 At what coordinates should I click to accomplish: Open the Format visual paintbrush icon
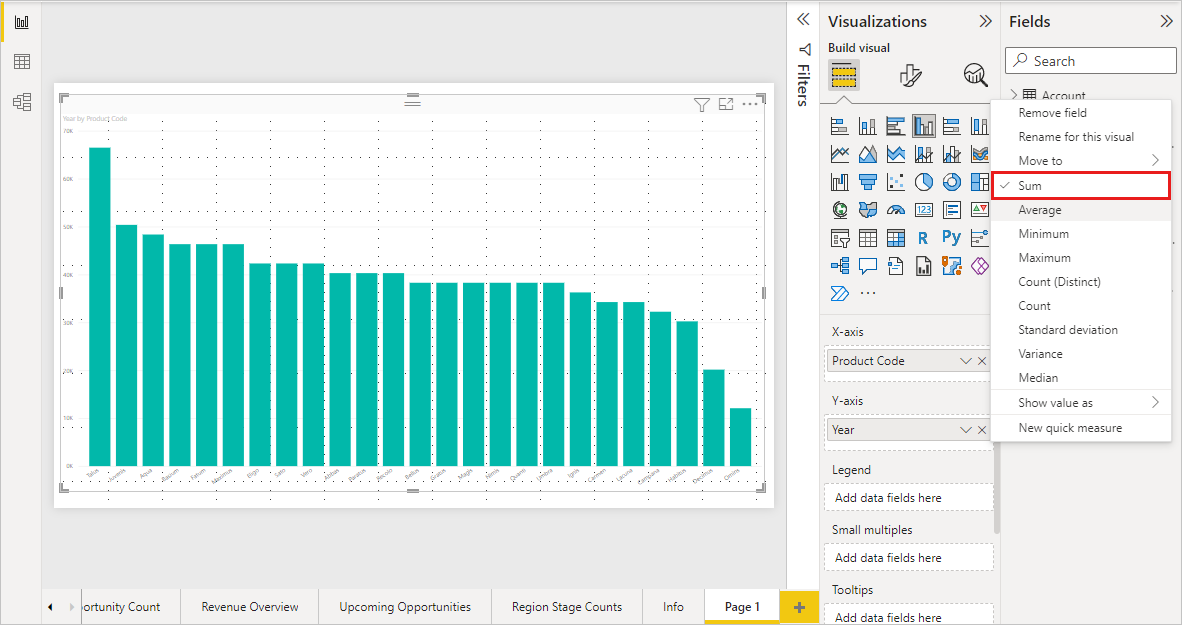[910, 75]
